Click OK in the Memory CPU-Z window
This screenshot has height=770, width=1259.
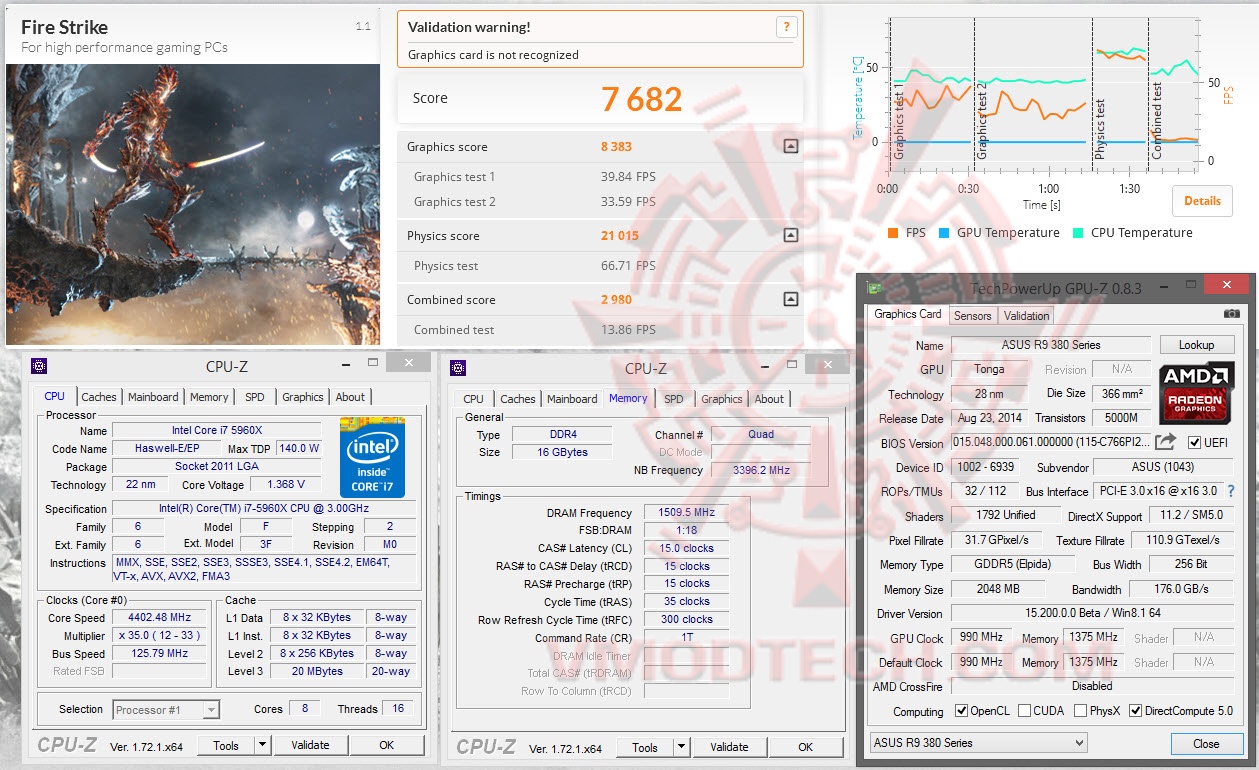(x=806, y=747)
